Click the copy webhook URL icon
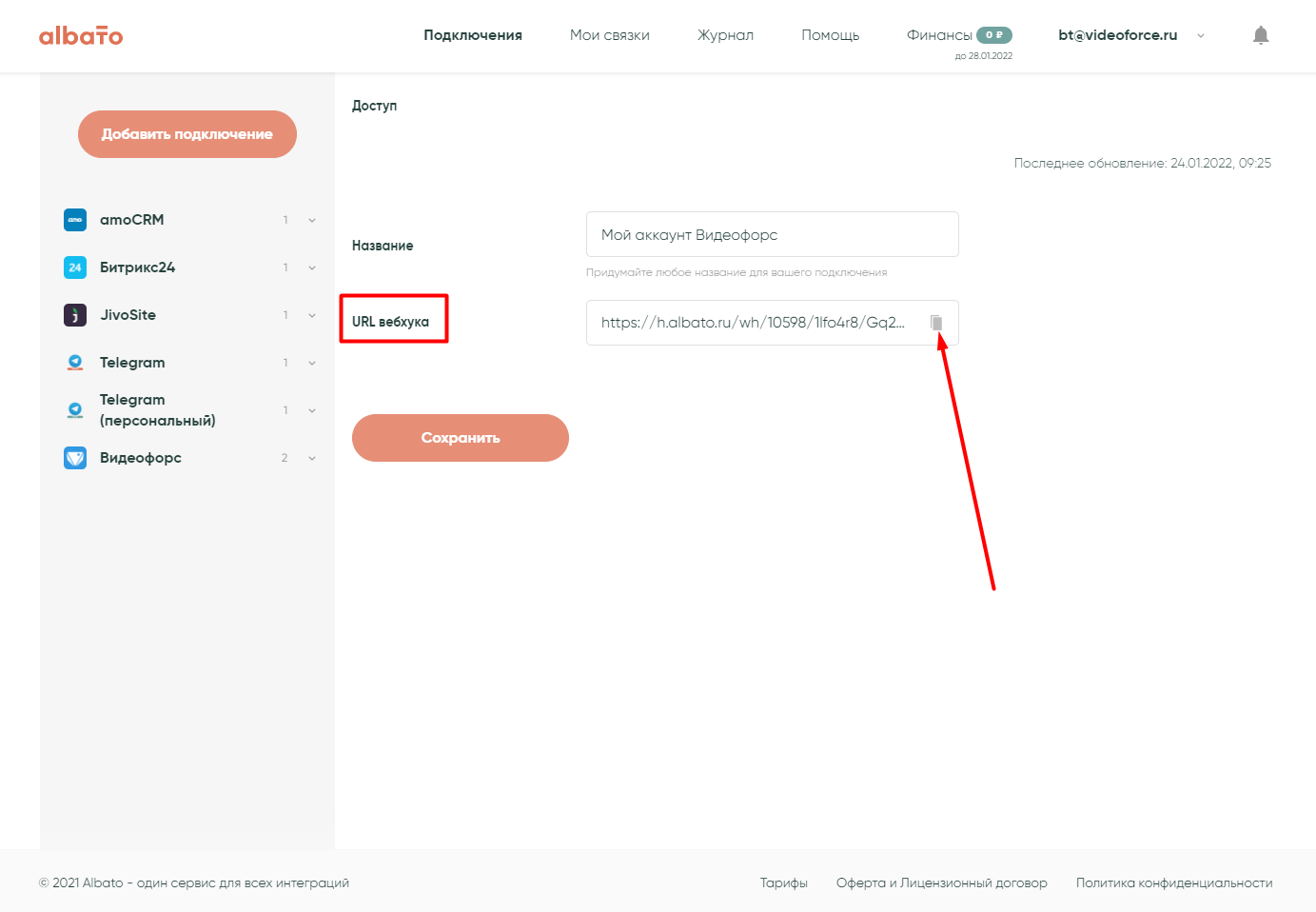The image size is (1316, 912). tap(936, 323)
